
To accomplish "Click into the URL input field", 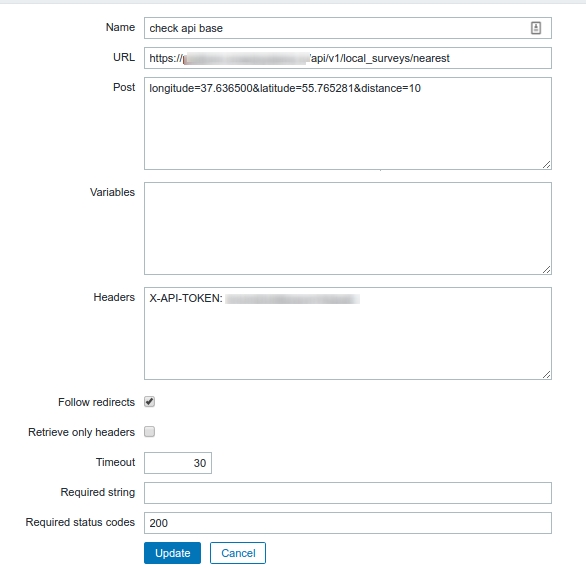I will click(x=348, y=58).
